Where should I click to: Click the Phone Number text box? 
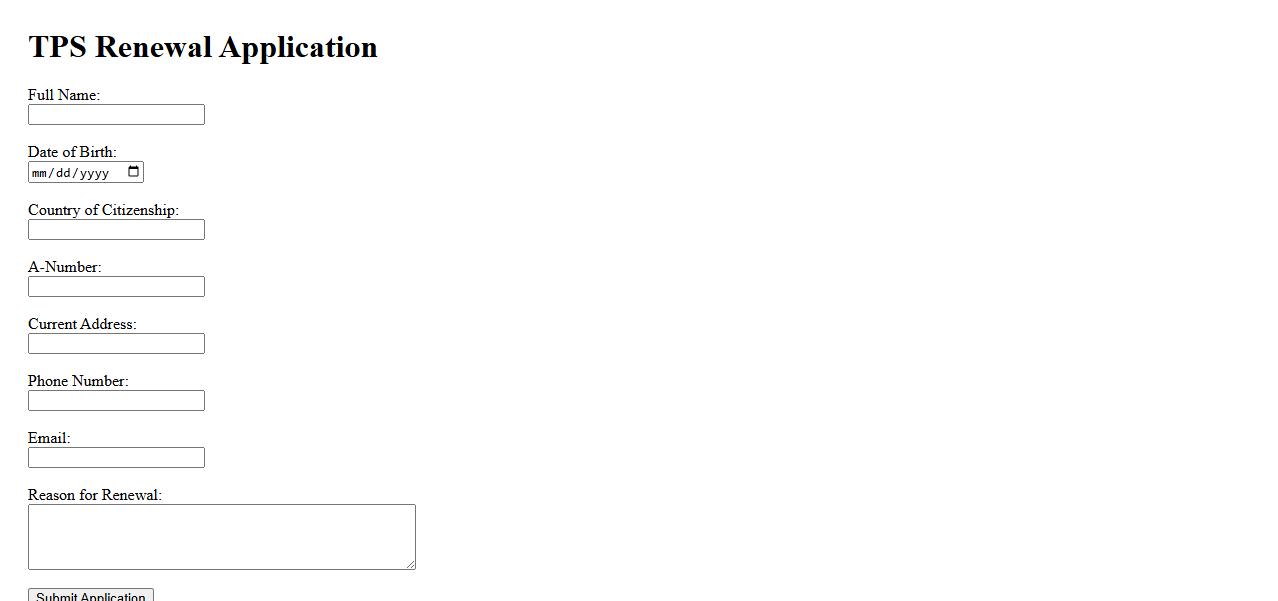pyautogui.click(x=116, y=401)
